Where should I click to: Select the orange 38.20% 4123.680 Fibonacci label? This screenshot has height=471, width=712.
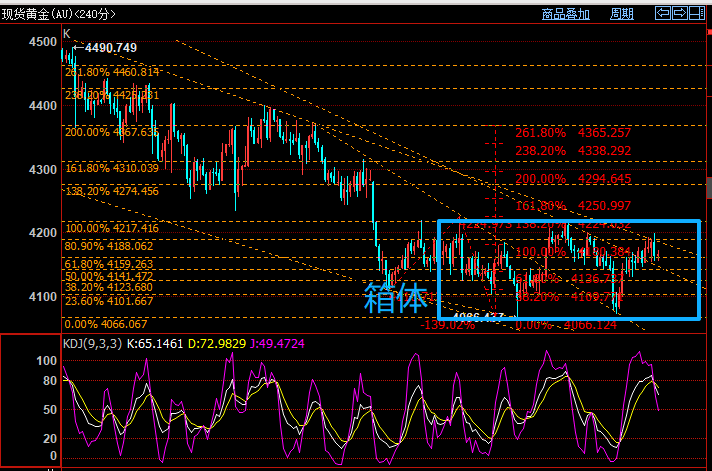point(109,287)
